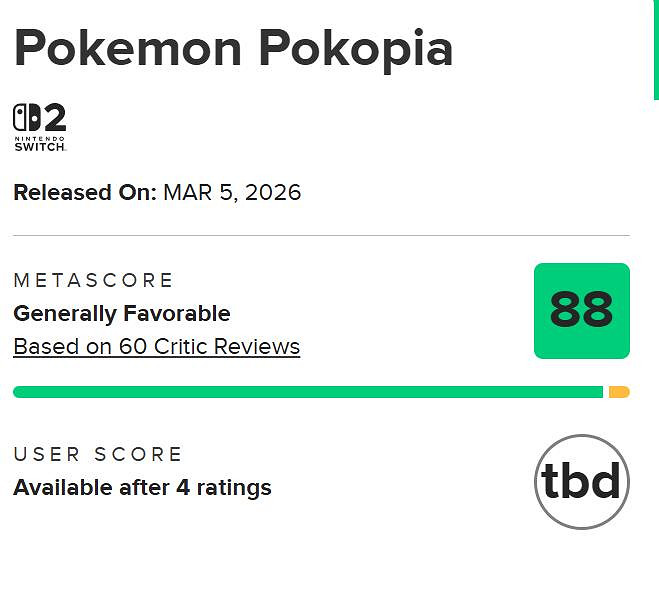This screenshot has height=598, width=659.
Task: Click the large "2" in the Switch 2 logo
Action: click(x=54, y=118)
